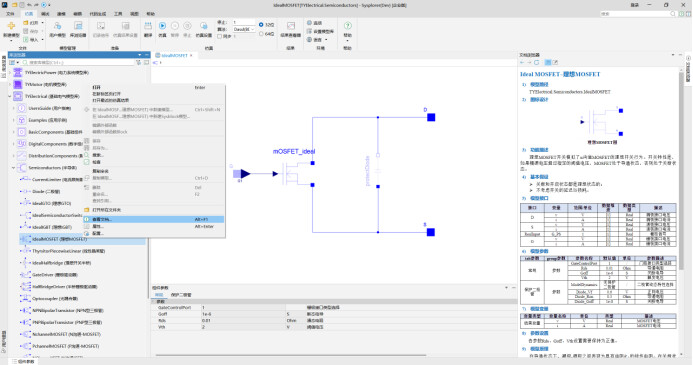Screen dimensions: 693x365
Task: Open the result viewer icon in ribbon
Action: (x=290, y=26)
